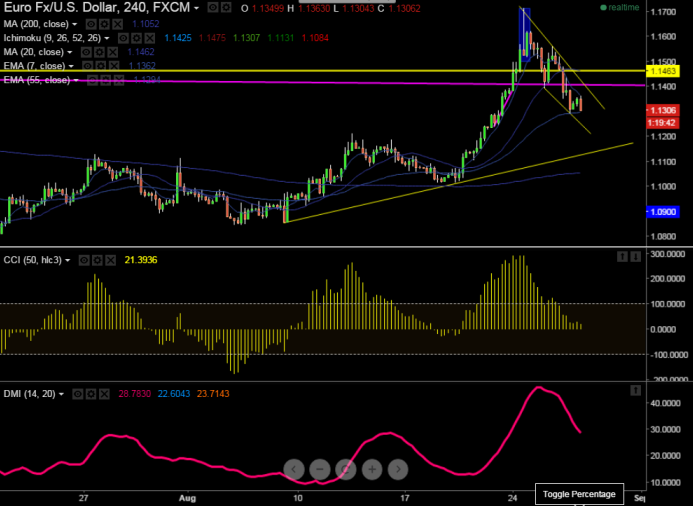Click the Aug label on time axis

click(187, 498)
